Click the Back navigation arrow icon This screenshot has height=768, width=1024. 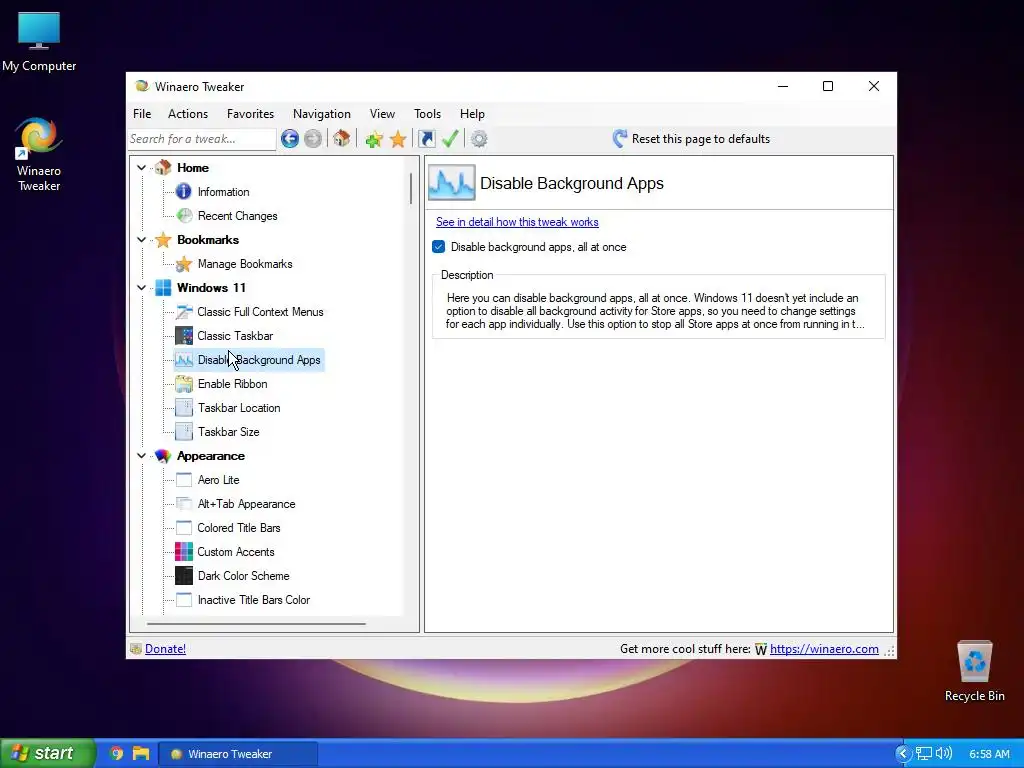pos(290,138)
